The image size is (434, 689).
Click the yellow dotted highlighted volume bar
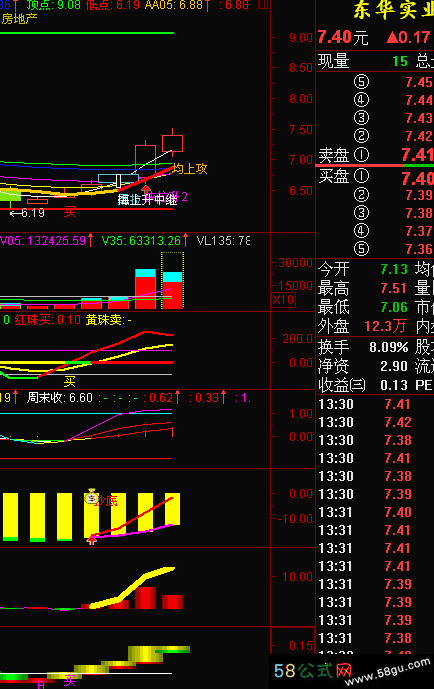(172, 280)
